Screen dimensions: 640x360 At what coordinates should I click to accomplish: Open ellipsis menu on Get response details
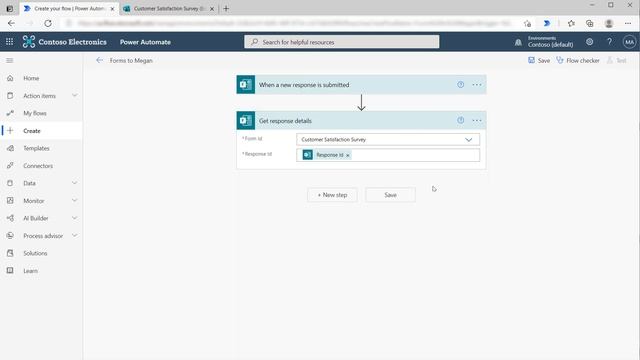click(477, 120)
